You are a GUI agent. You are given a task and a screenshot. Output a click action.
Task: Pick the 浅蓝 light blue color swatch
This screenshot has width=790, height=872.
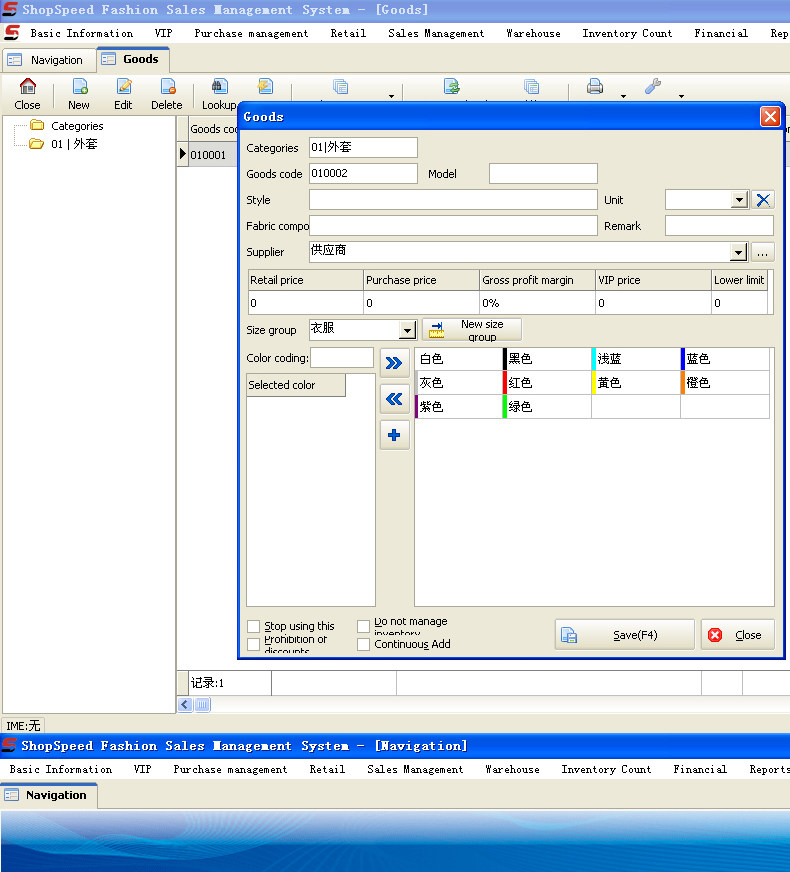636,359
